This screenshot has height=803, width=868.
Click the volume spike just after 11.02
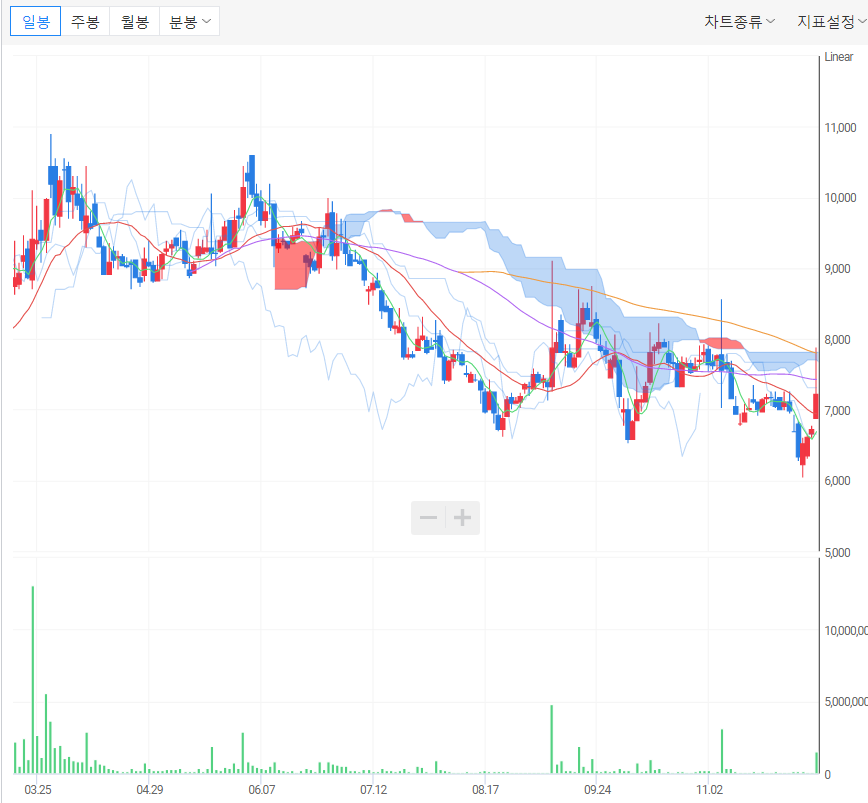click(722, 752)
